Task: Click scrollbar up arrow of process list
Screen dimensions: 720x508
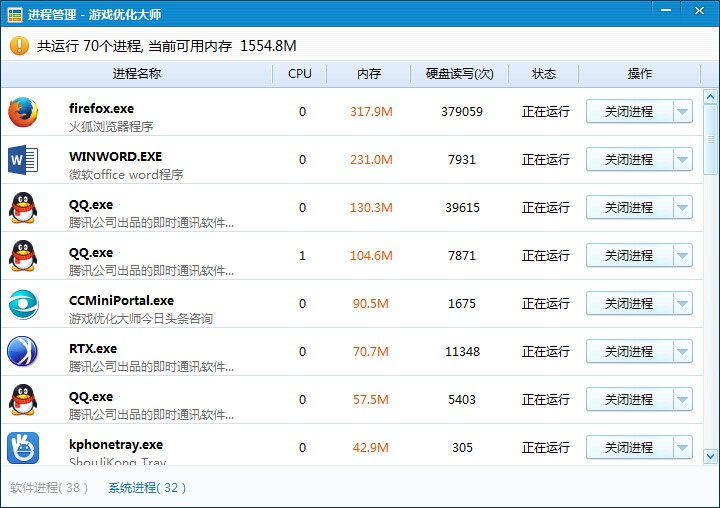Action: 710,96
